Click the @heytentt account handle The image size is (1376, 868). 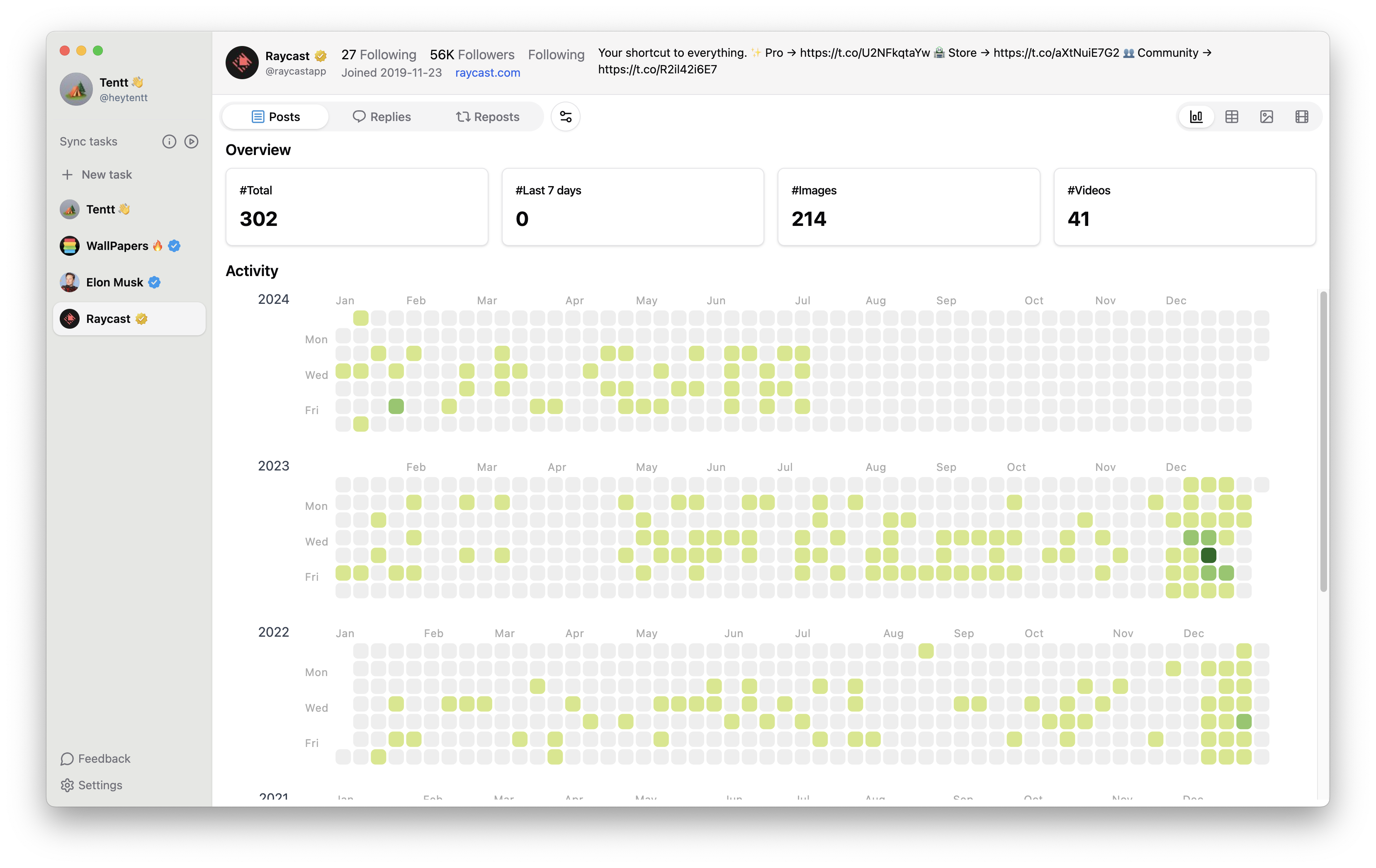(x=124, y=98)
